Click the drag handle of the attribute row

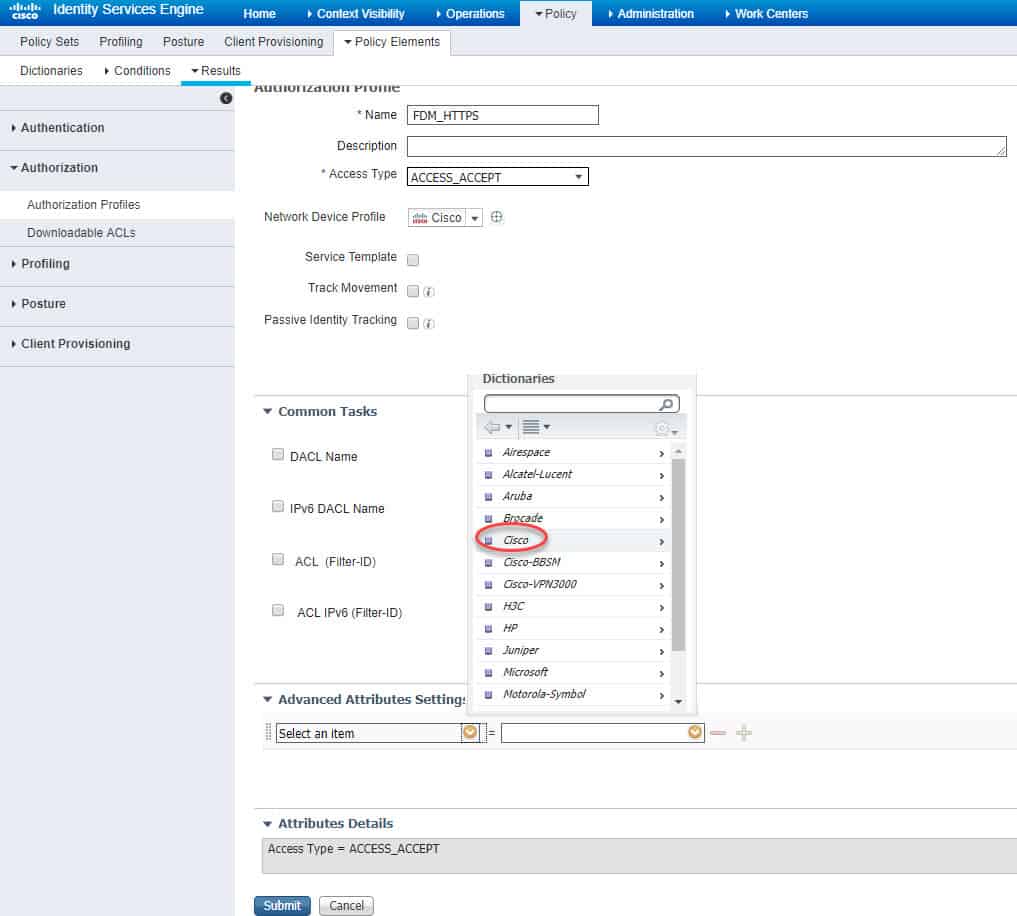[269, 732]
